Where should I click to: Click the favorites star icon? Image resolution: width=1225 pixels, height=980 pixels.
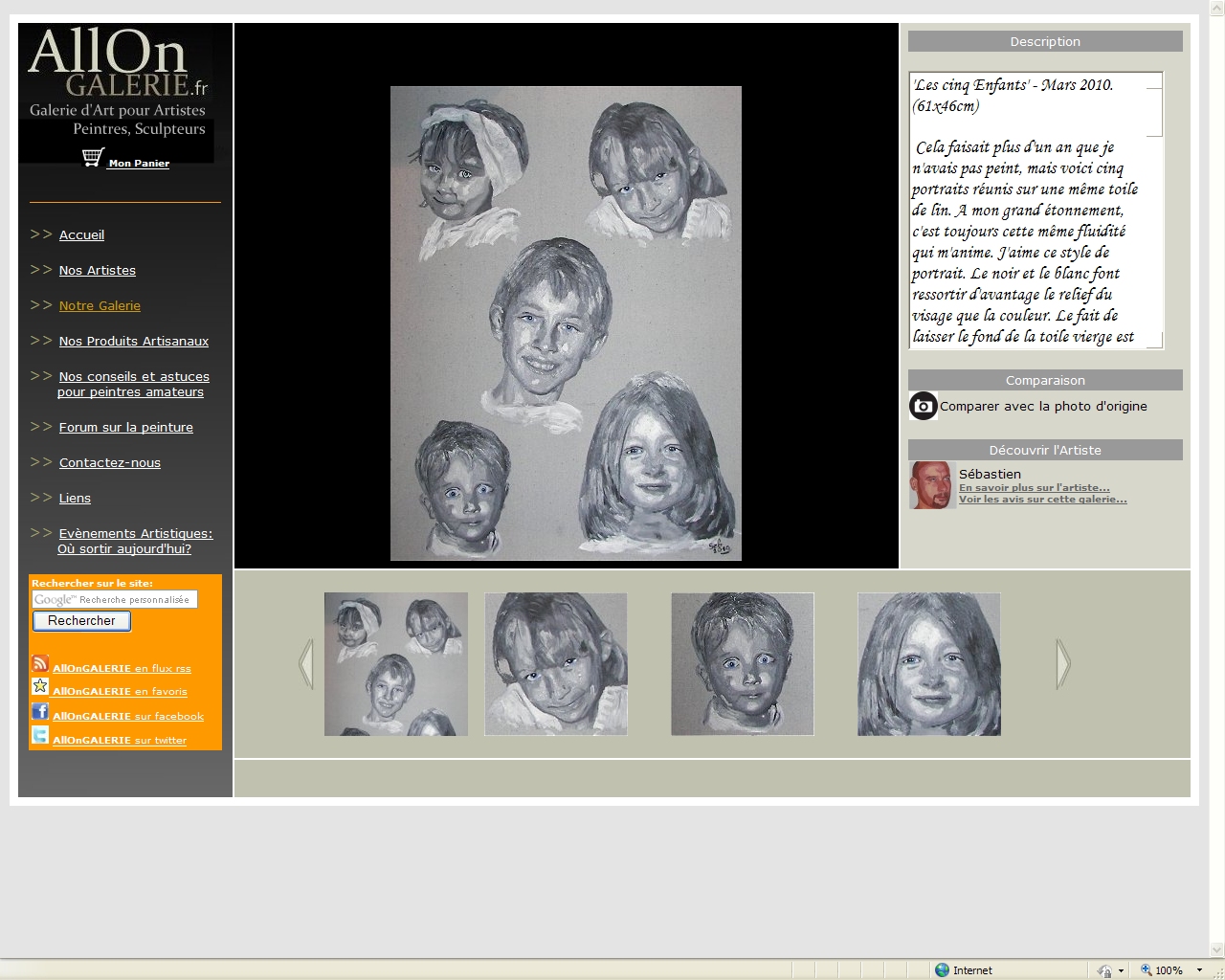click(40, 686)
